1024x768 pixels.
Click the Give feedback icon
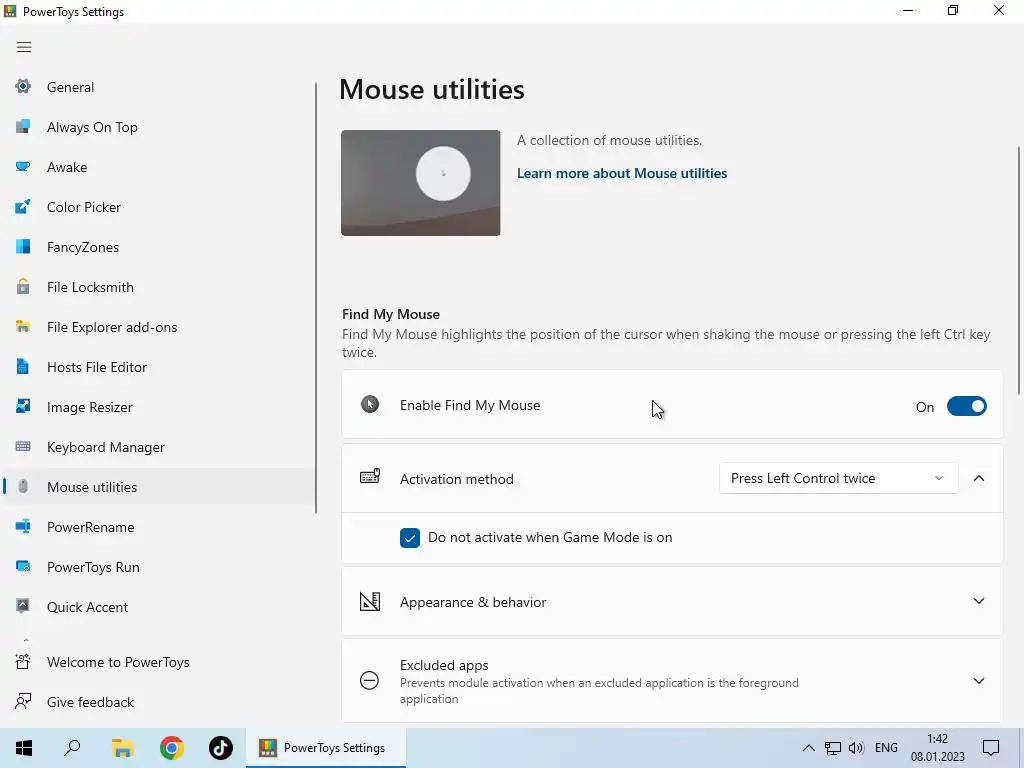pos(23,701)
